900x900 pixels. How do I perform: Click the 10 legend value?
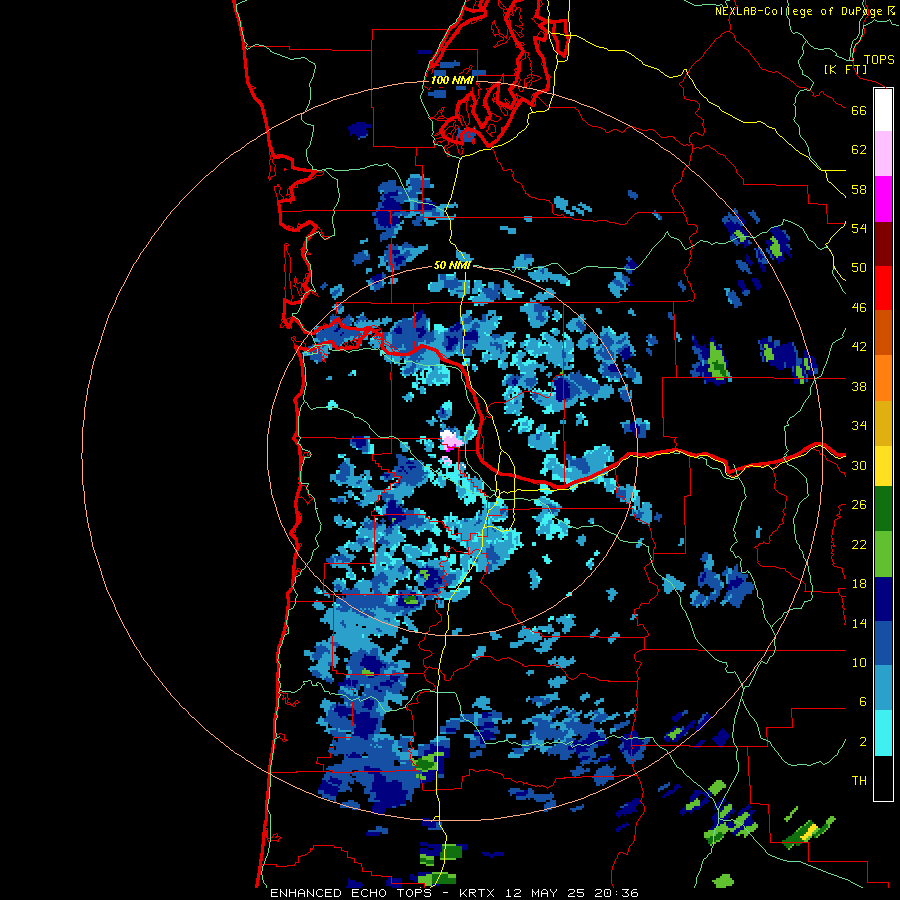click(859, 663)
